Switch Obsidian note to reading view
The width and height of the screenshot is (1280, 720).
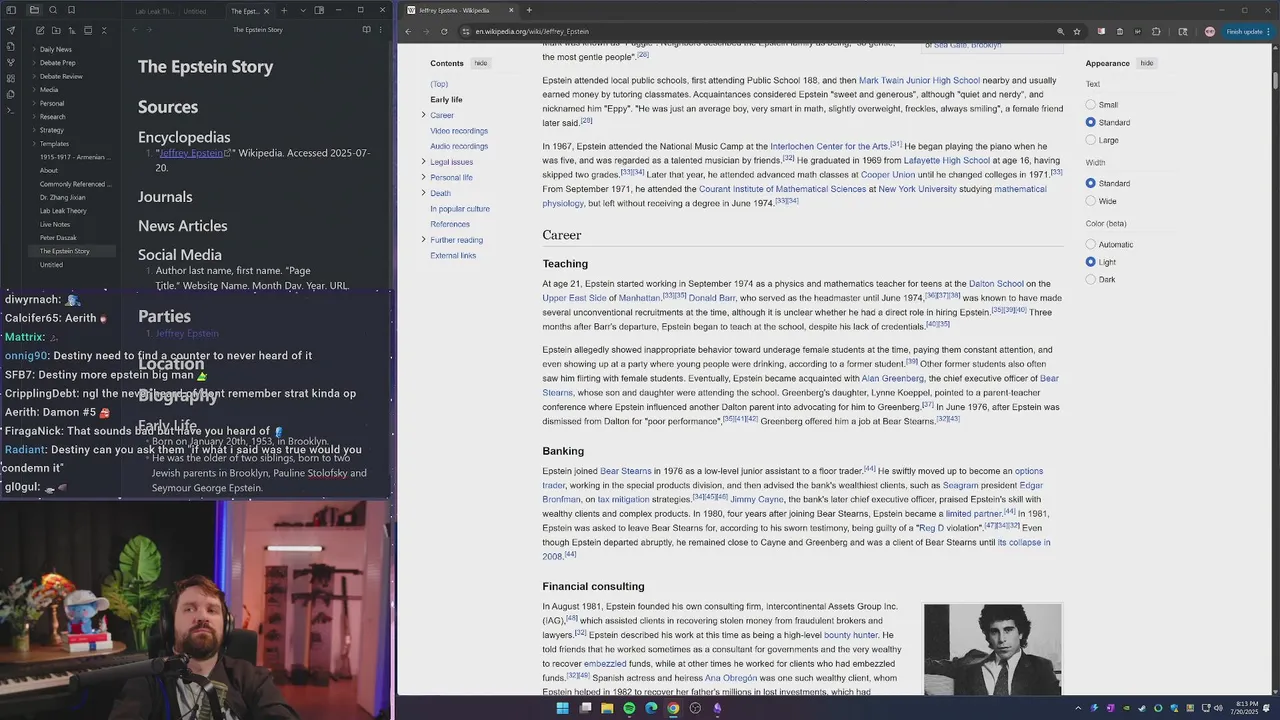(366, 30)
